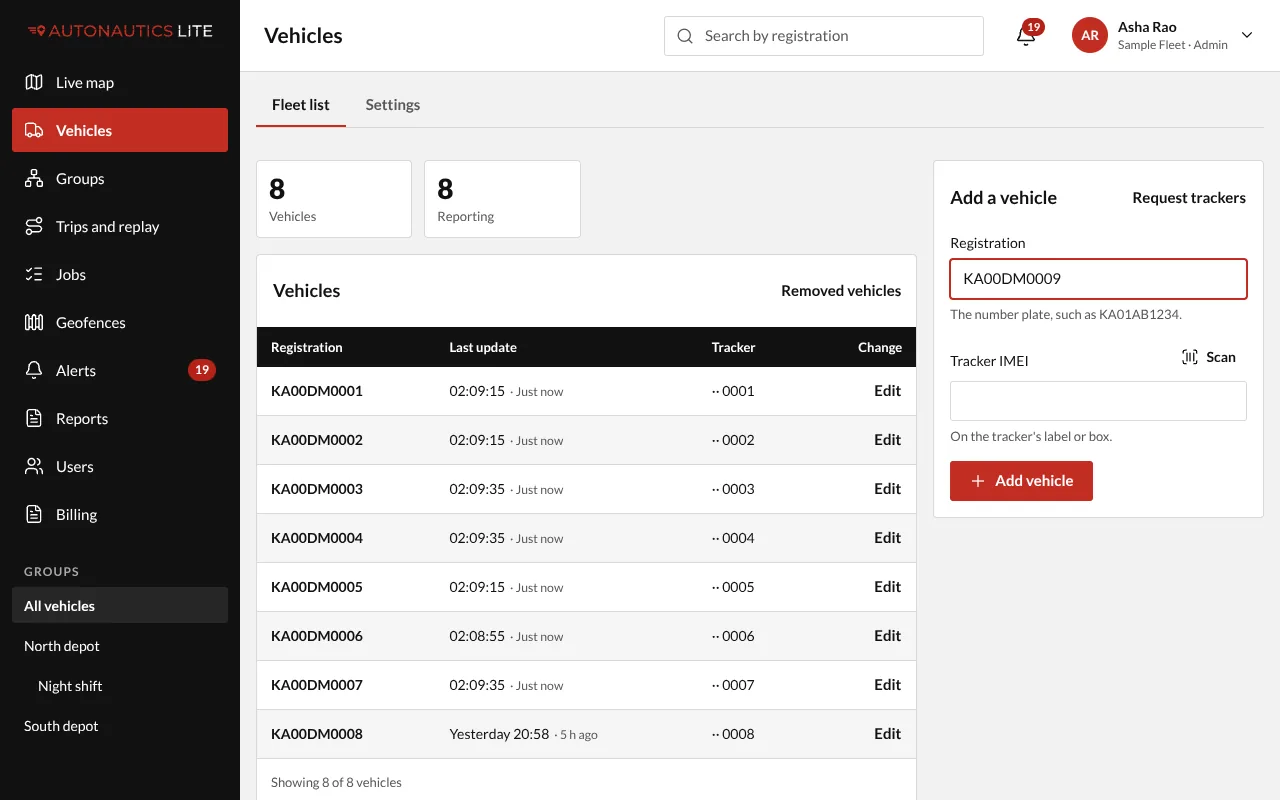Click Edit for KA00DM0006 row
The height and width of the screenshot is (800, 1280).
[888, 636]
